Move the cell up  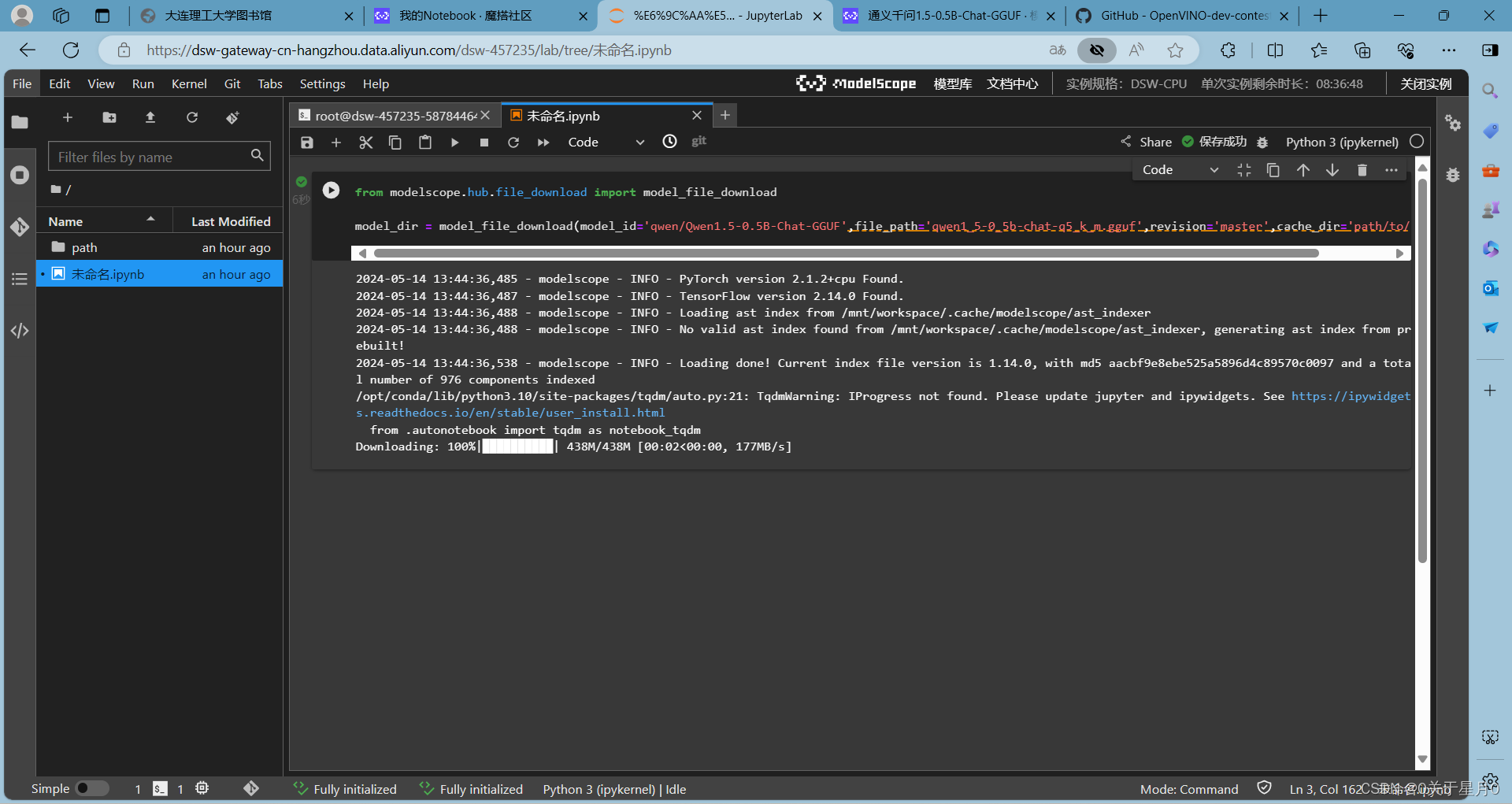pos(1303,170)
